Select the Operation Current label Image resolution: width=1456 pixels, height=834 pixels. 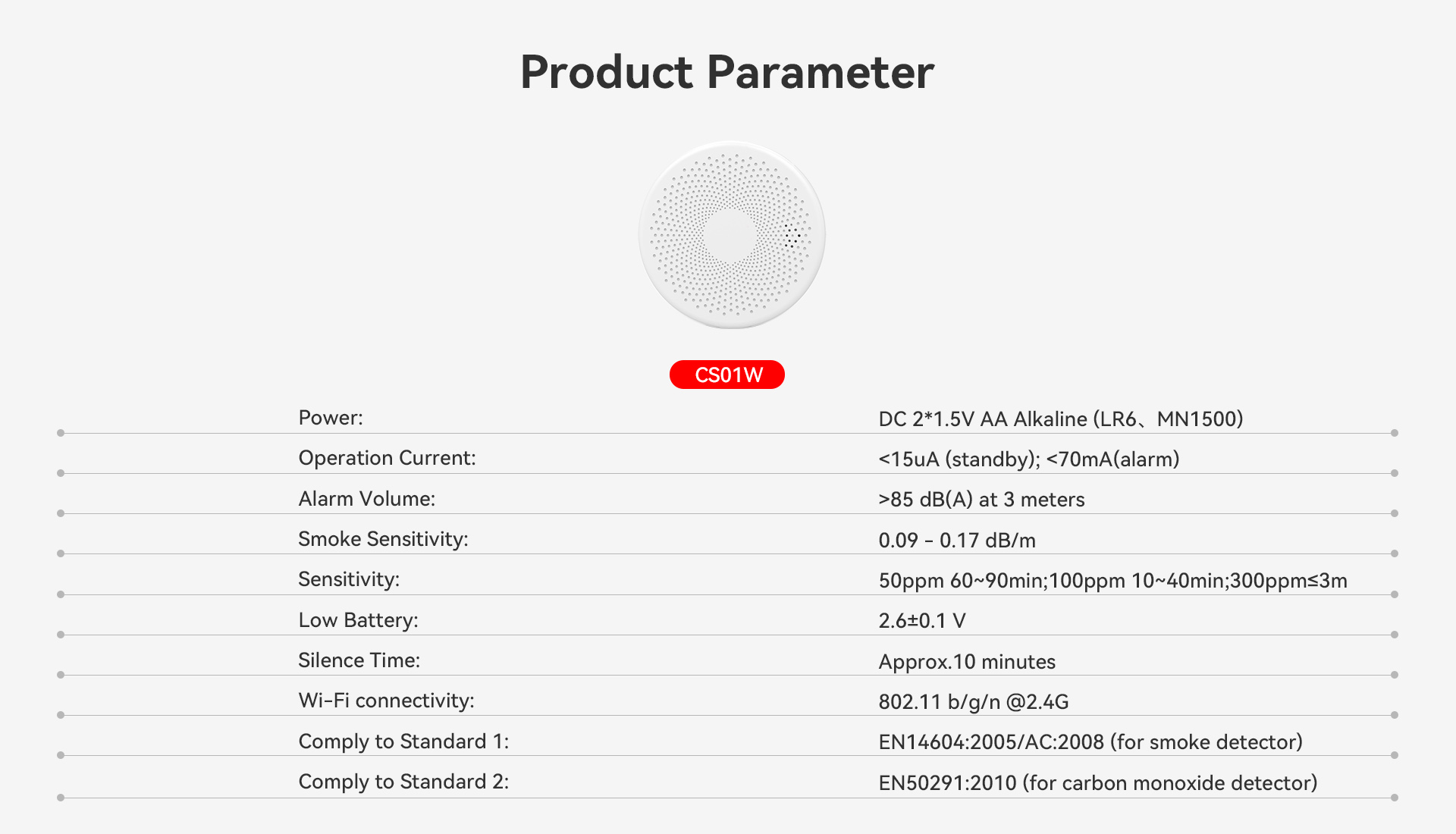(x=387, y=458)
